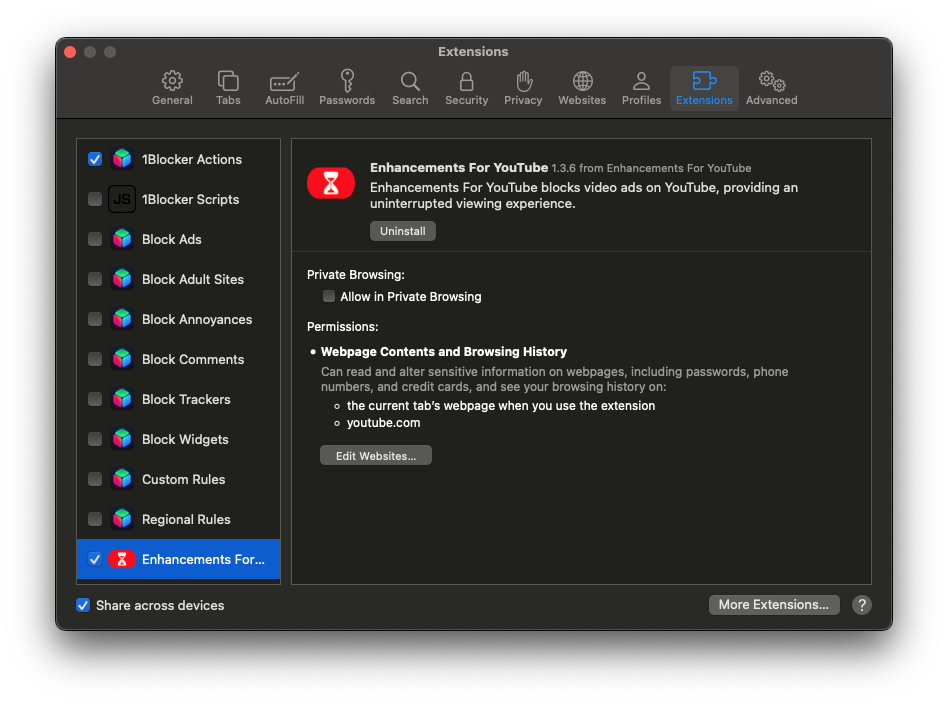948x704 pixels.
Task: Click the Block Annoyances cube icon
Action: [x=122, y=319]
